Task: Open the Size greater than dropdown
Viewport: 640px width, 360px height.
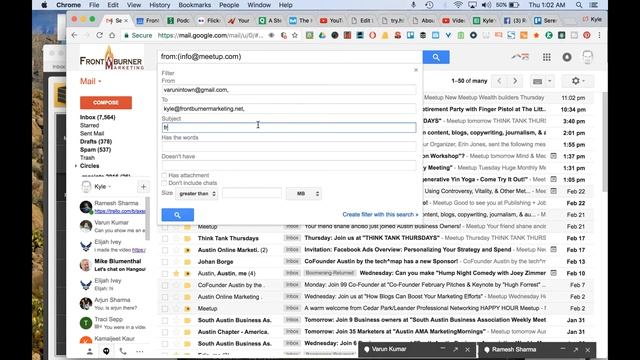Action: tap(196, 193)
